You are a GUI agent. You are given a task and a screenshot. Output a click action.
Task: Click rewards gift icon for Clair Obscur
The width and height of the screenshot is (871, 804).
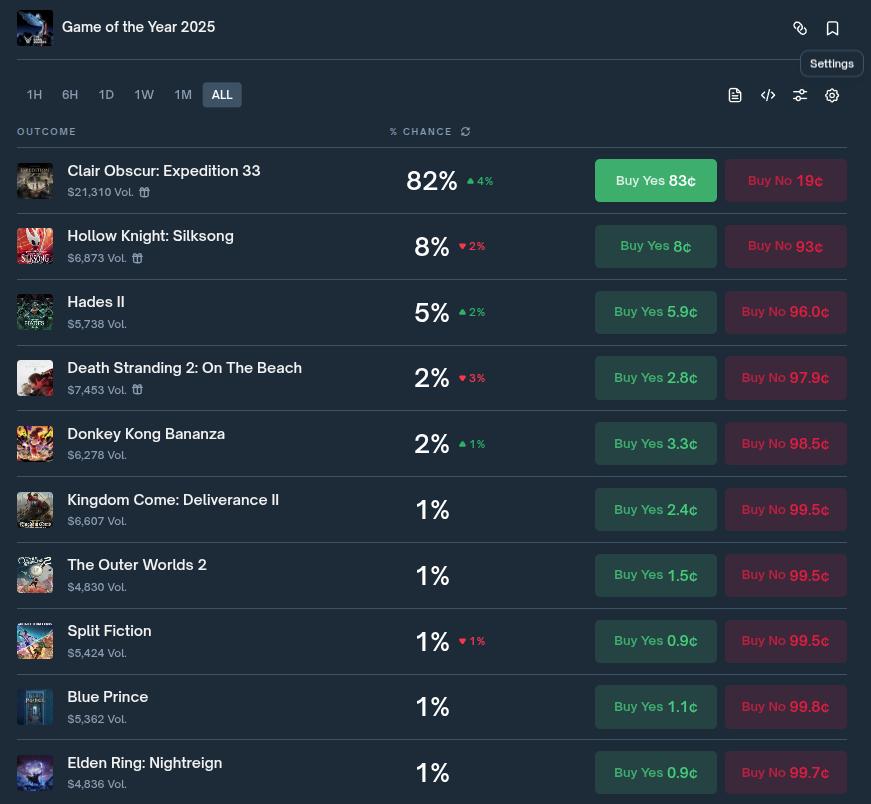[x=144, y=192]
